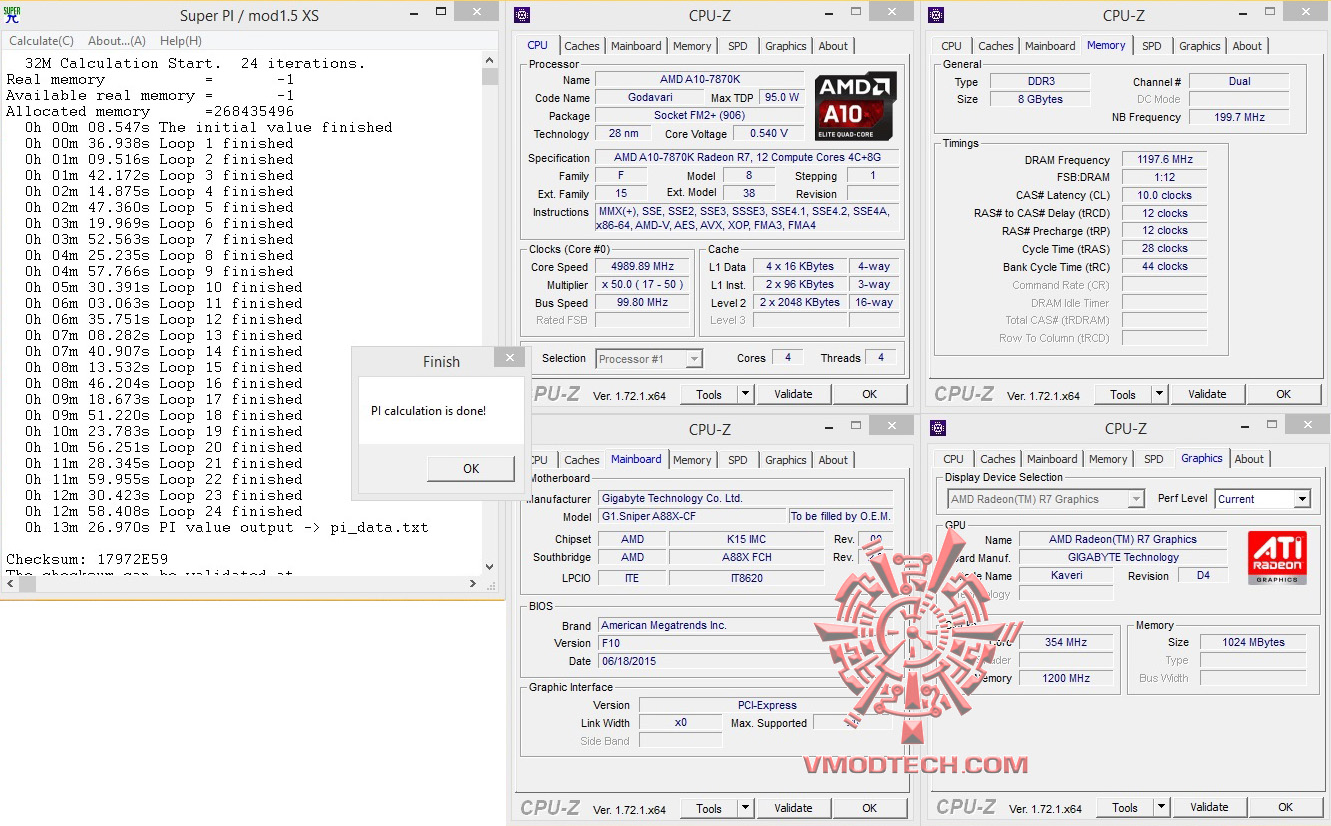Open the Mainboard tab in the graphics CPU-Z window
The image size is (1331, 826).
[x=1052, y=459]
